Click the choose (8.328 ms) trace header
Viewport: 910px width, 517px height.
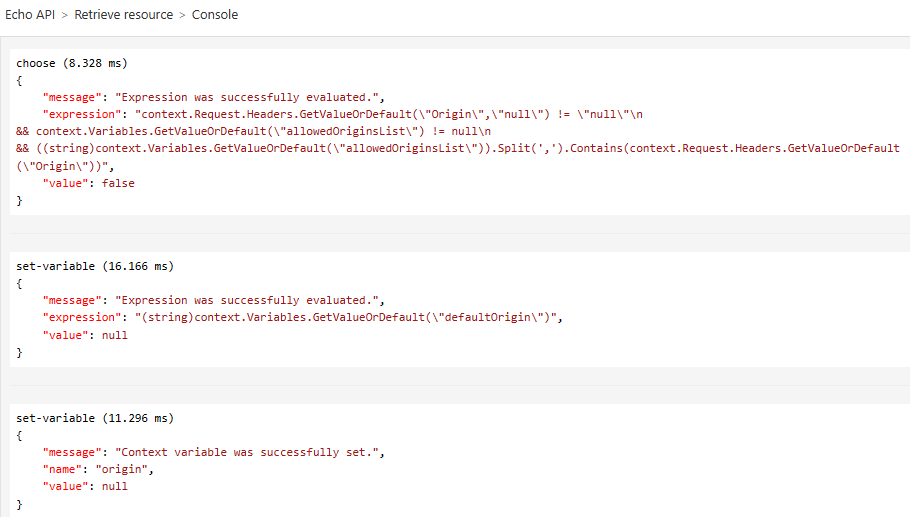click(72, 63)
